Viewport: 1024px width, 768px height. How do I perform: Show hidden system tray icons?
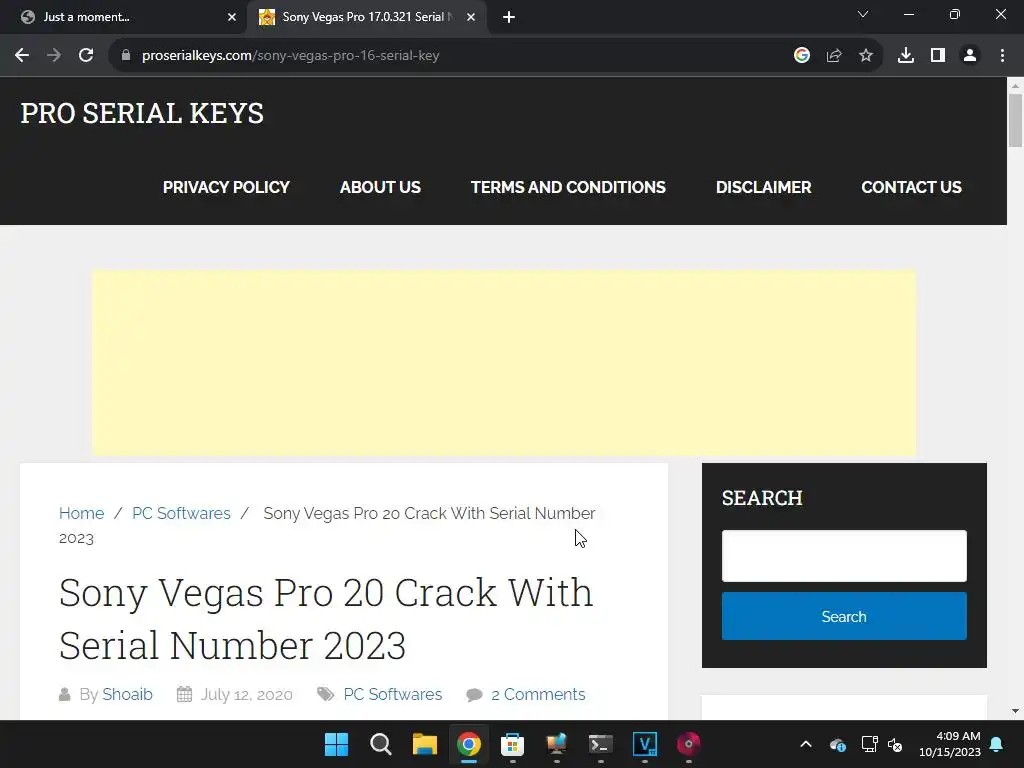pos(806,744)
